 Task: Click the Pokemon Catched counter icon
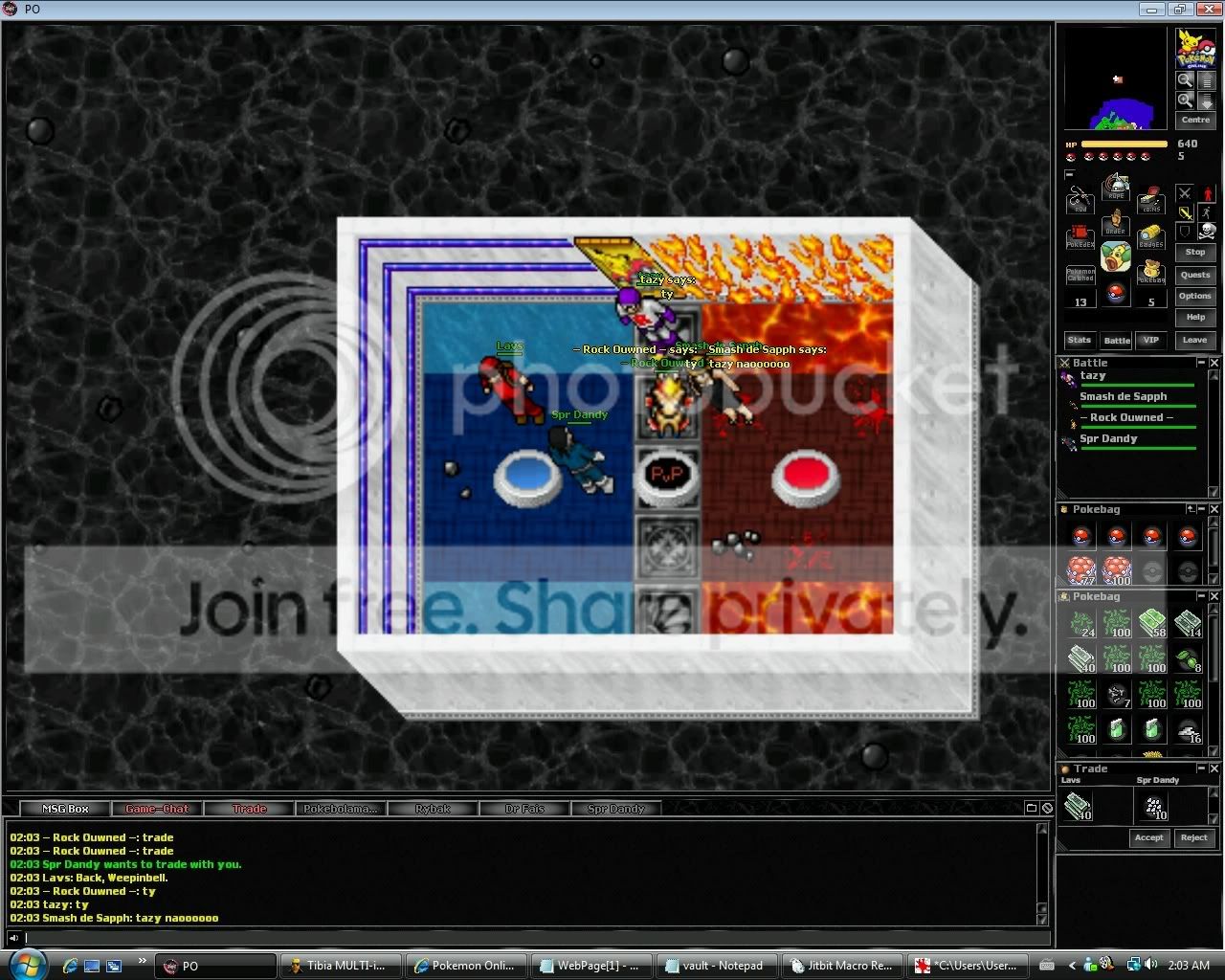[1080, 273]
